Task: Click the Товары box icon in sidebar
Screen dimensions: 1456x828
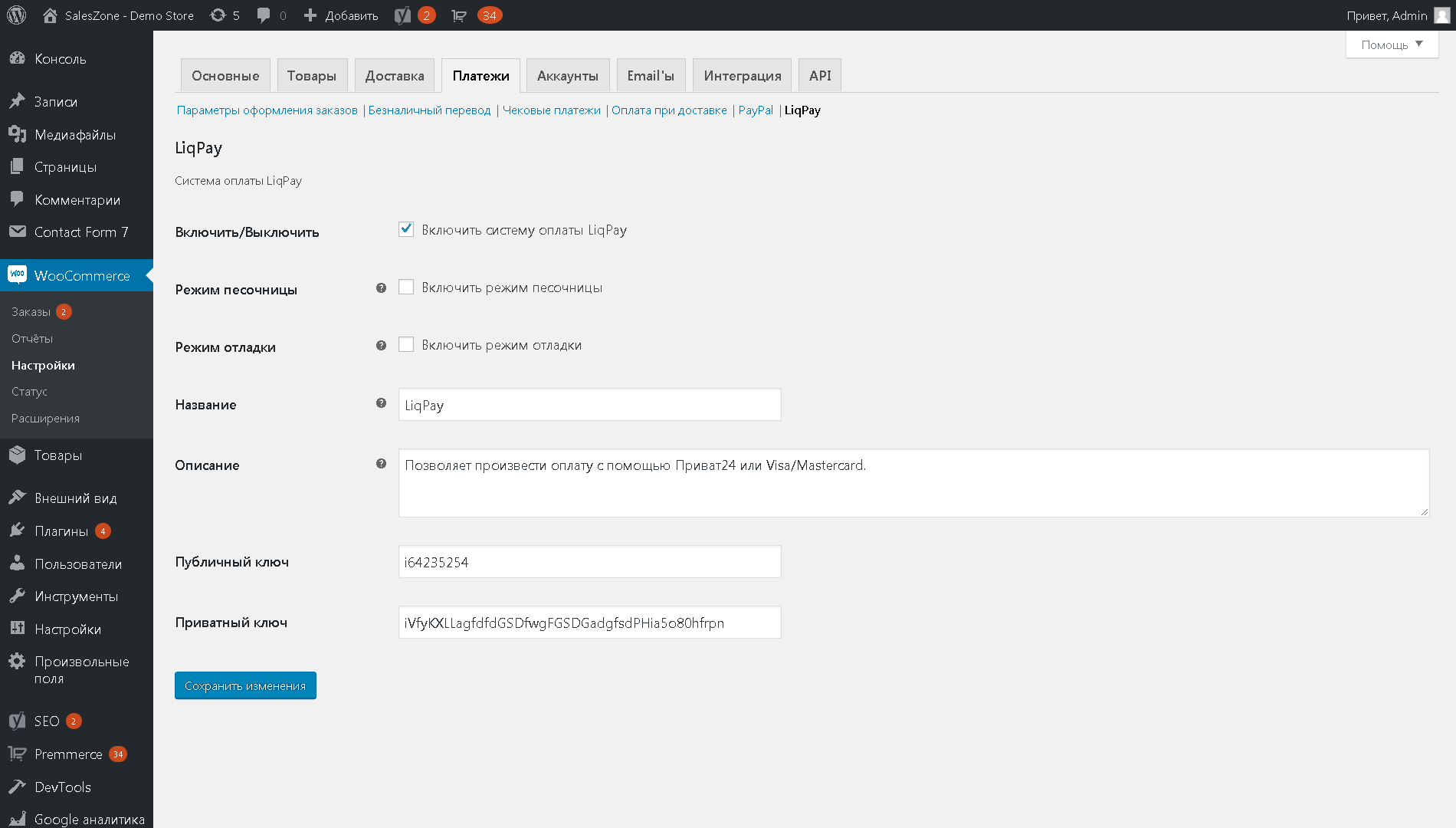Action: pos(17,455)
